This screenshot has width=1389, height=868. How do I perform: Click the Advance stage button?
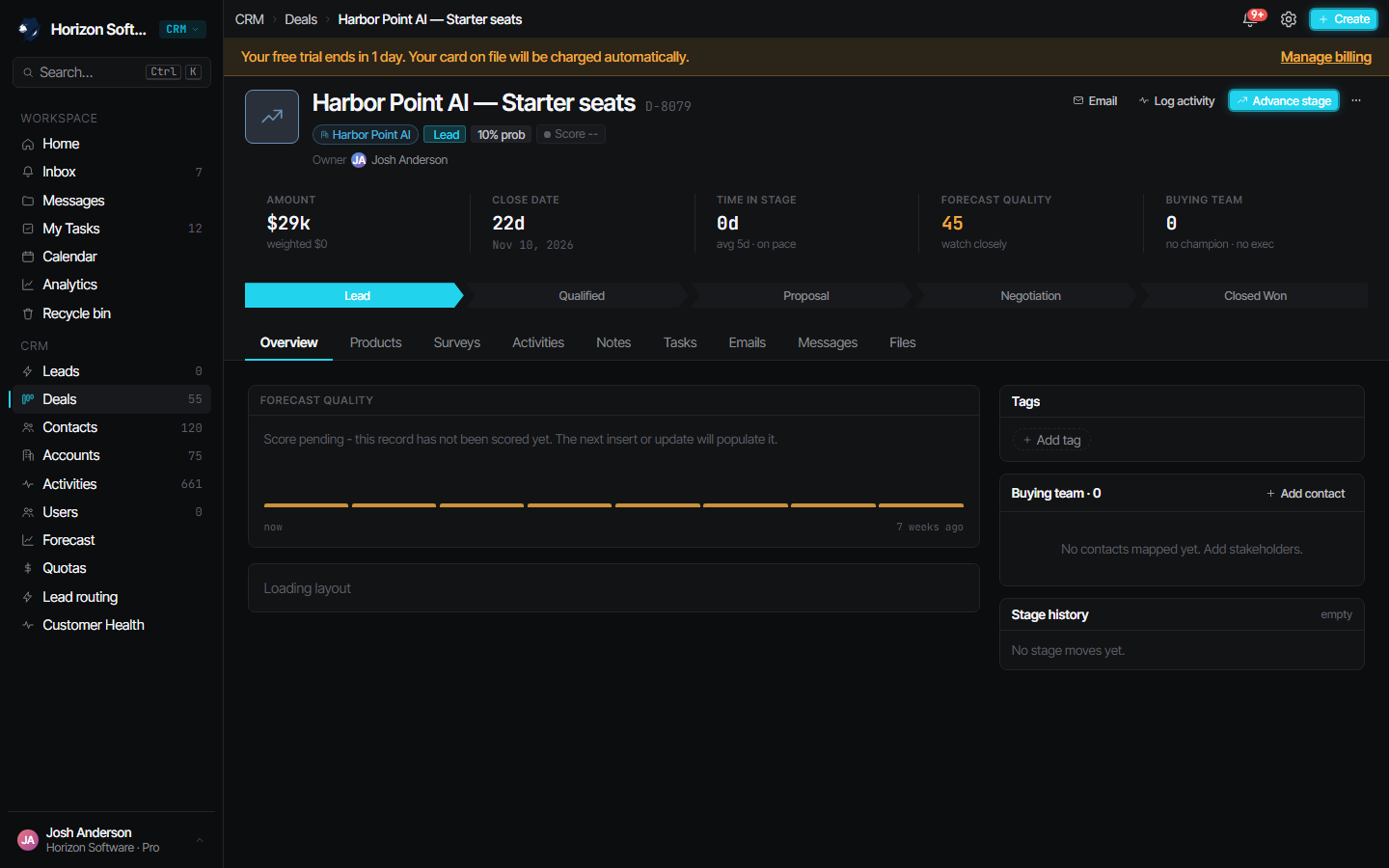(x=1284, y=100)
